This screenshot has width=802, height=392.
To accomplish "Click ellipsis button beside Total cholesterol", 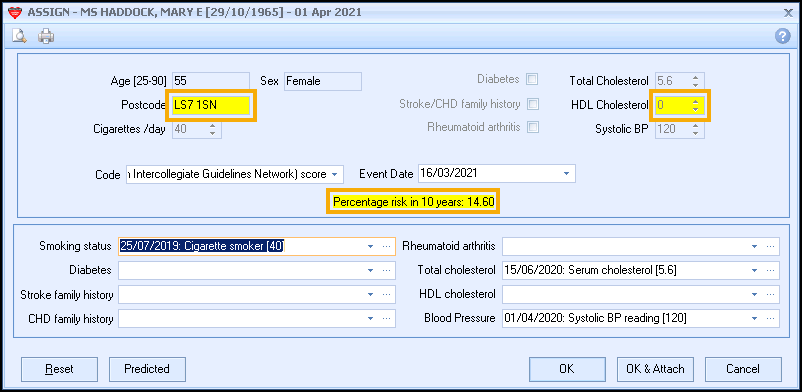I will click(x=771, y=270).
